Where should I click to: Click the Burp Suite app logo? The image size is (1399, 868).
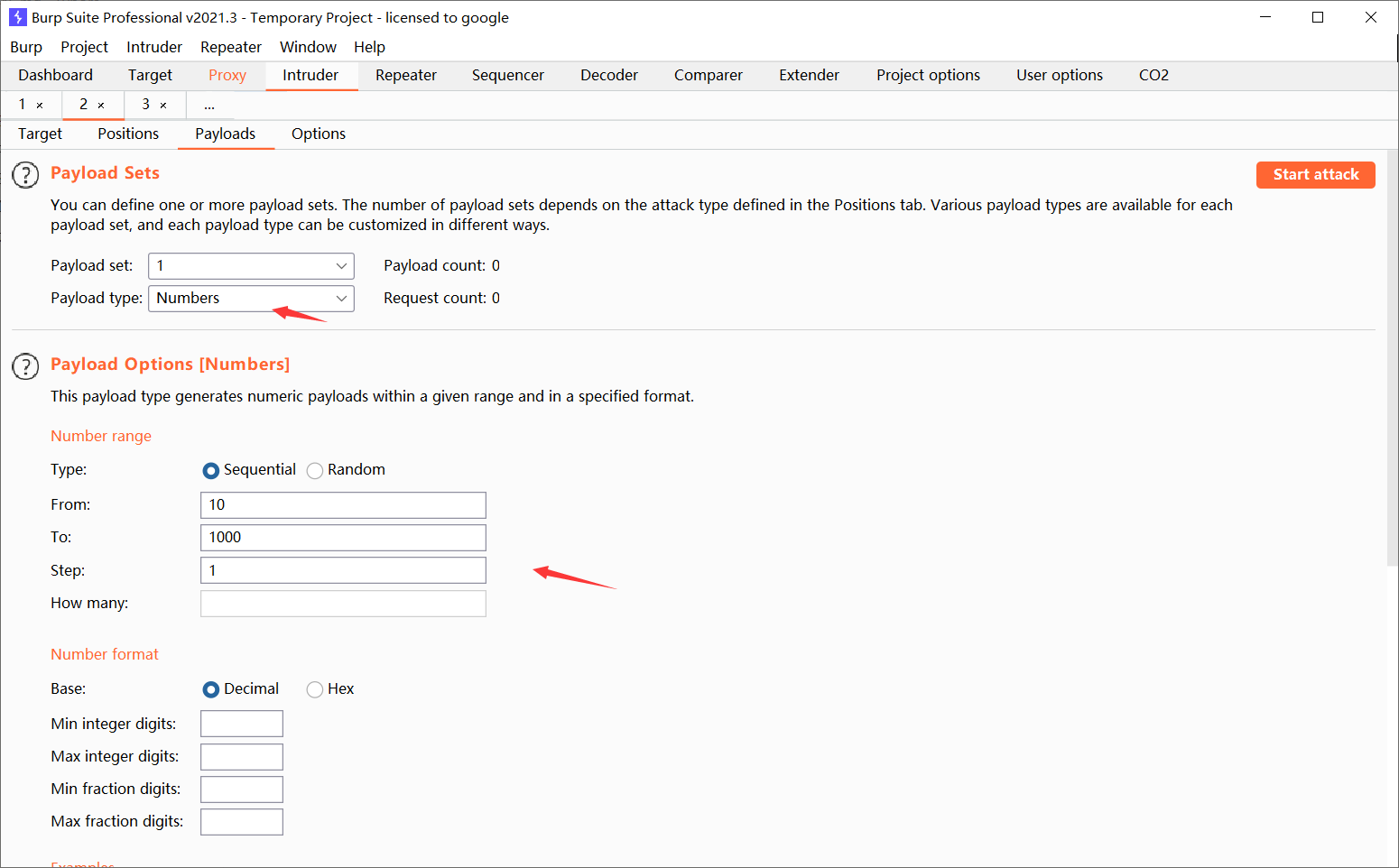17,17
